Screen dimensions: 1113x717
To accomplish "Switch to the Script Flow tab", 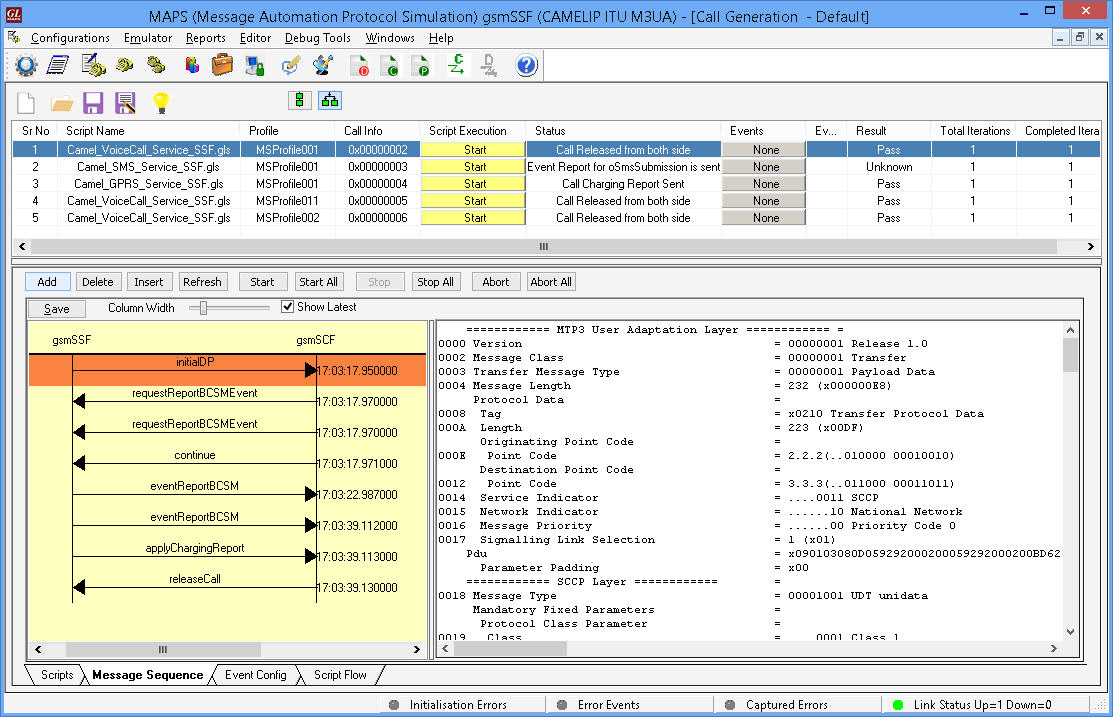I will click(340, 674).
